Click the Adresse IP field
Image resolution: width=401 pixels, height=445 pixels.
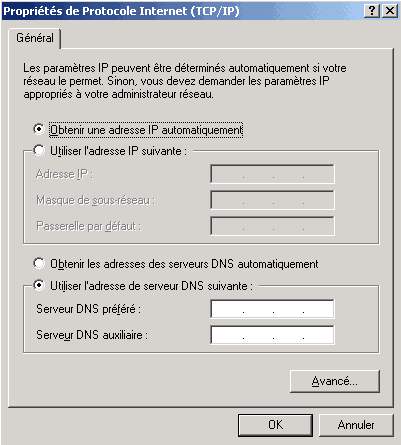click(x=272, y=174)
